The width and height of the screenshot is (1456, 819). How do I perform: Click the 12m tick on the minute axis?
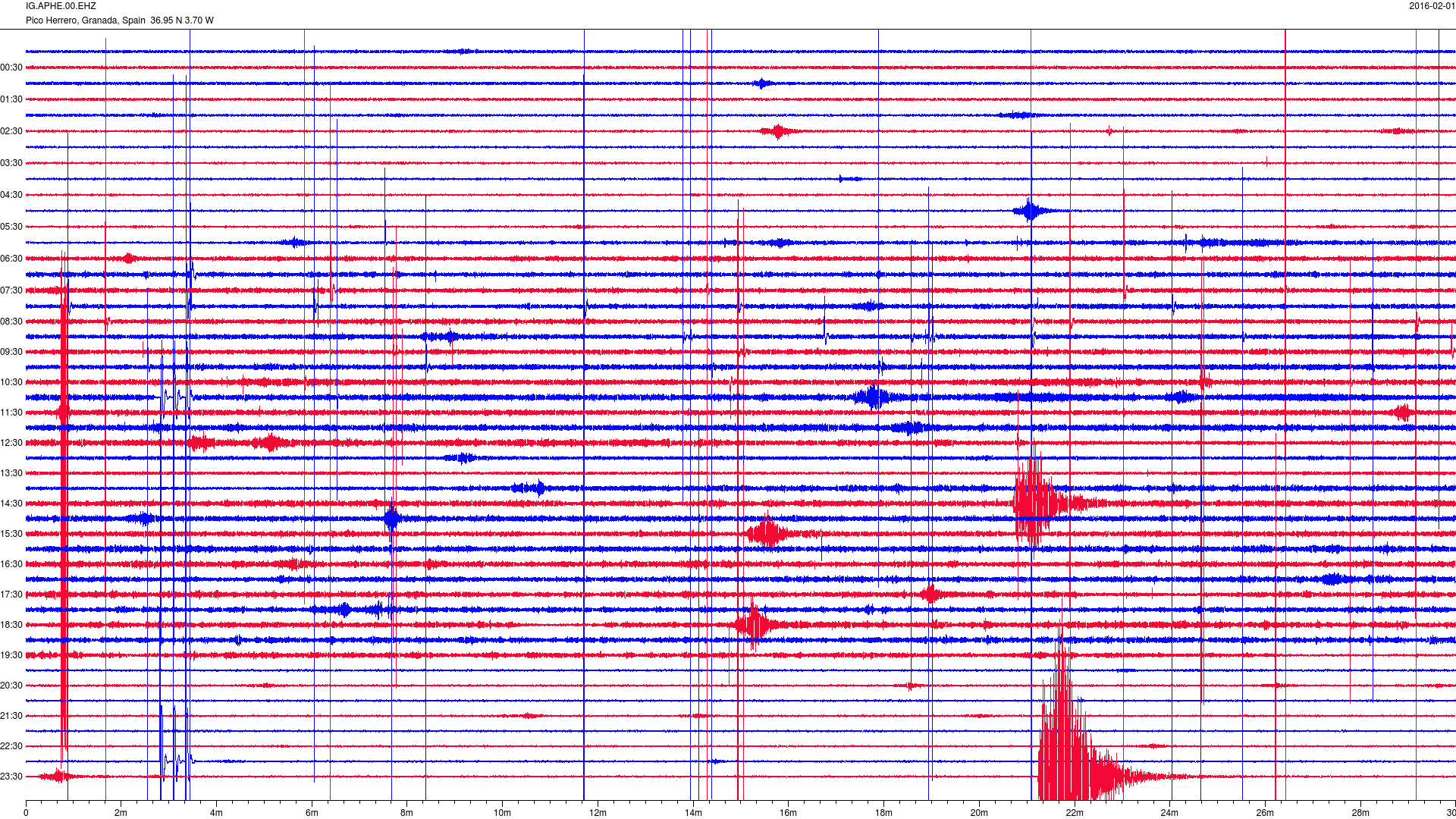click(598, 813)
